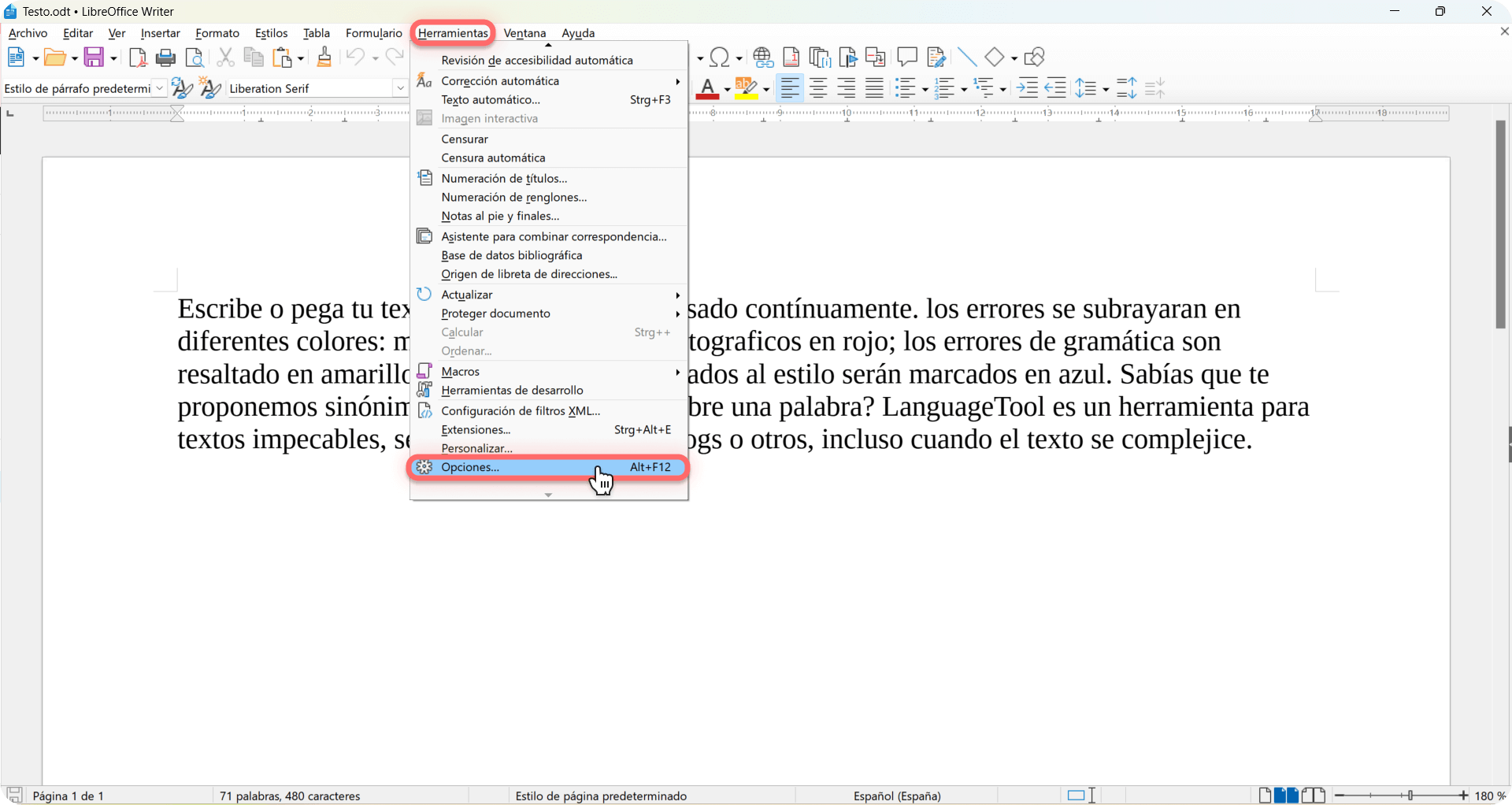The width and height of the screenshot is (1512, 805).
Task: Expand the font name dropdown
Action: [x=400, y=88]
